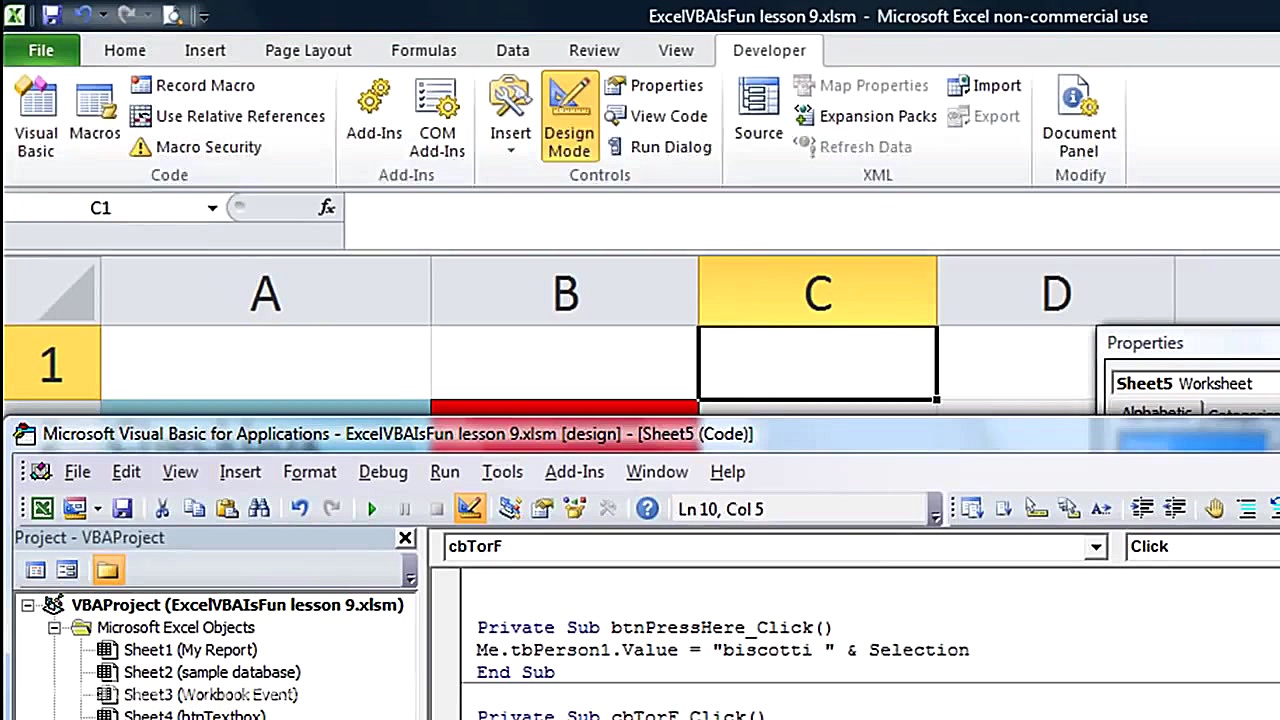1280x720 pixels.
Task: Click Paste icon in VBA toolbar
Action: tap(226, 509)
